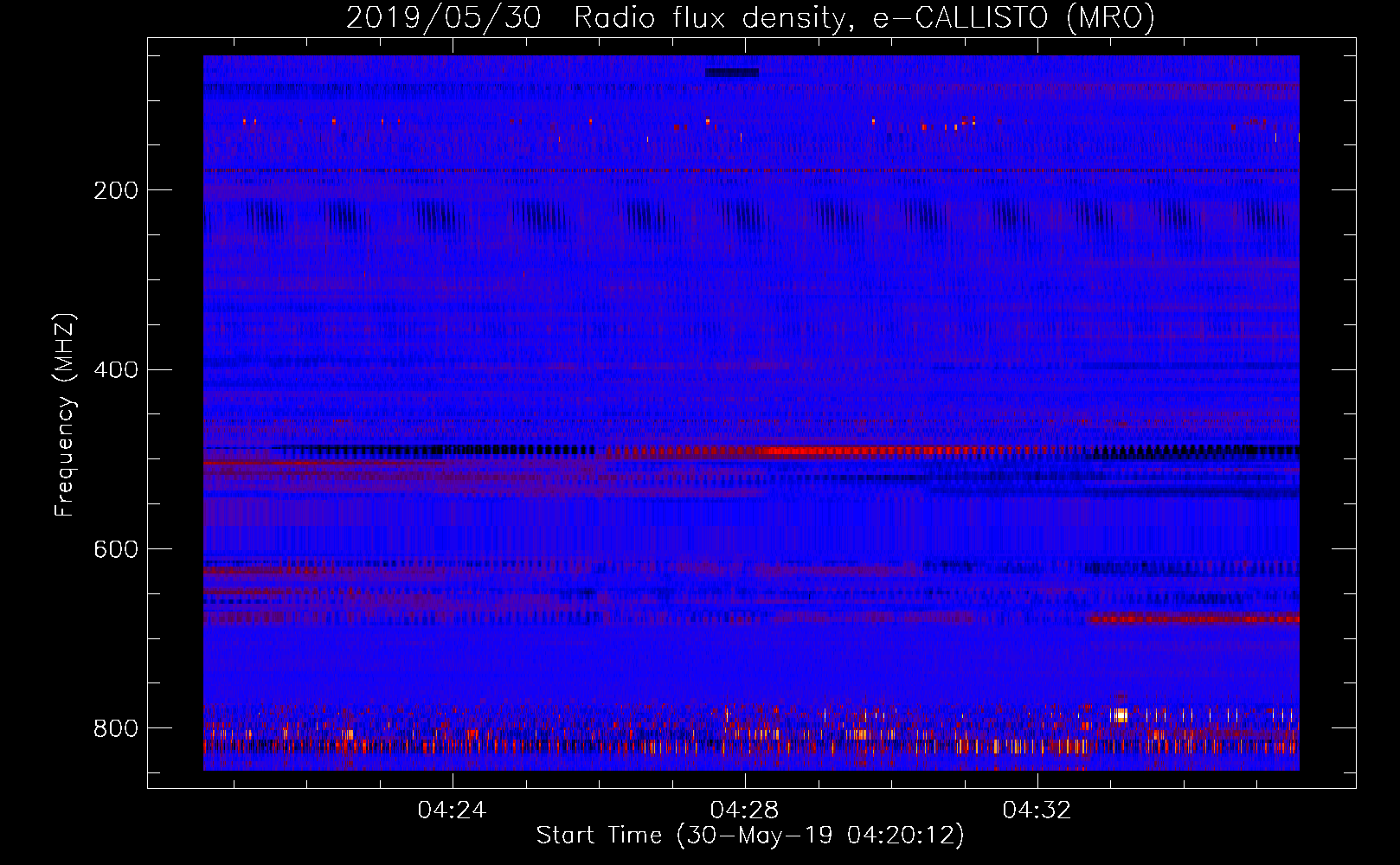Click the plot title "2019/05/30 Radio flux density, e-CALLISTO (MRO)"
This screenshot has height=865, width=1400.
click(x=750, y=17)
